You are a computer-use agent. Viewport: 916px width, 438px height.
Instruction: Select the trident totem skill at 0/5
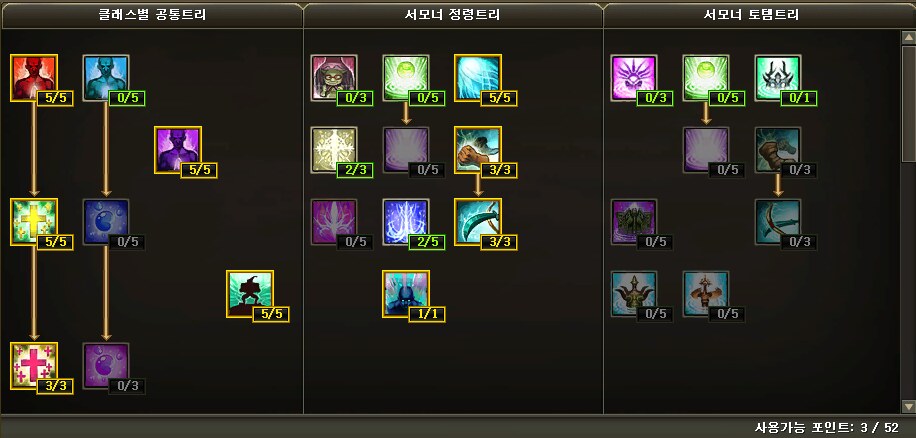pos(634,293)
